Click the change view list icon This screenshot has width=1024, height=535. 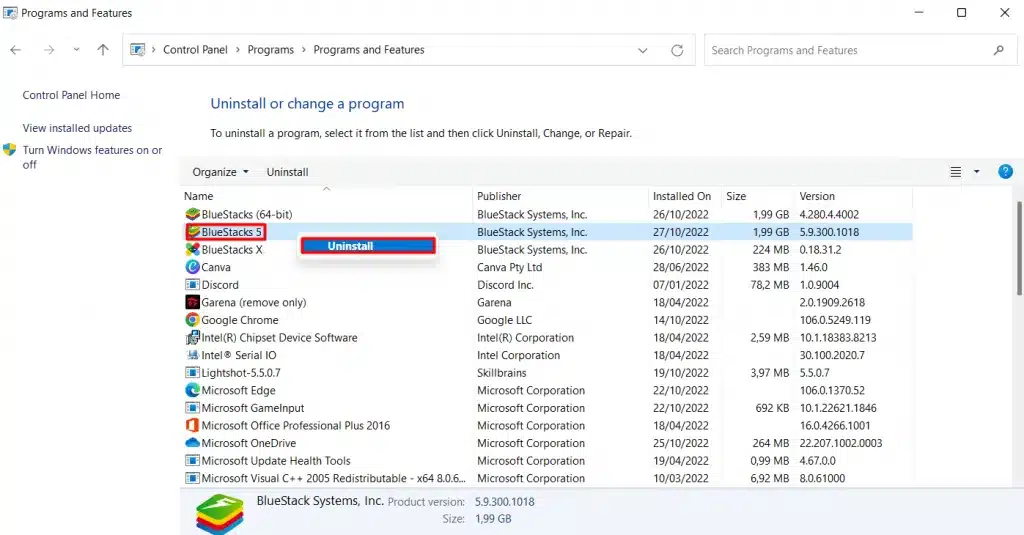click(955, 172)
